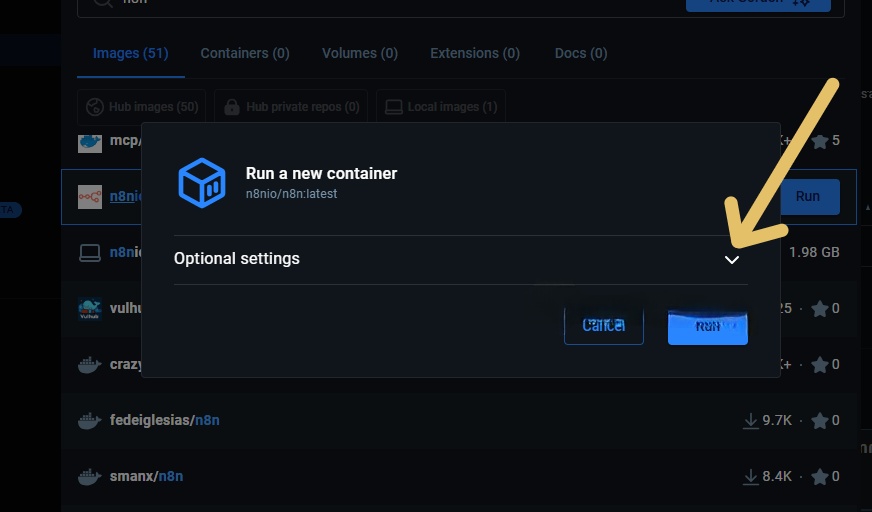Viewport: 872px width, 512px height.
Task: Open the fedeiglesias/n8n result
Action: click(165, 420)
